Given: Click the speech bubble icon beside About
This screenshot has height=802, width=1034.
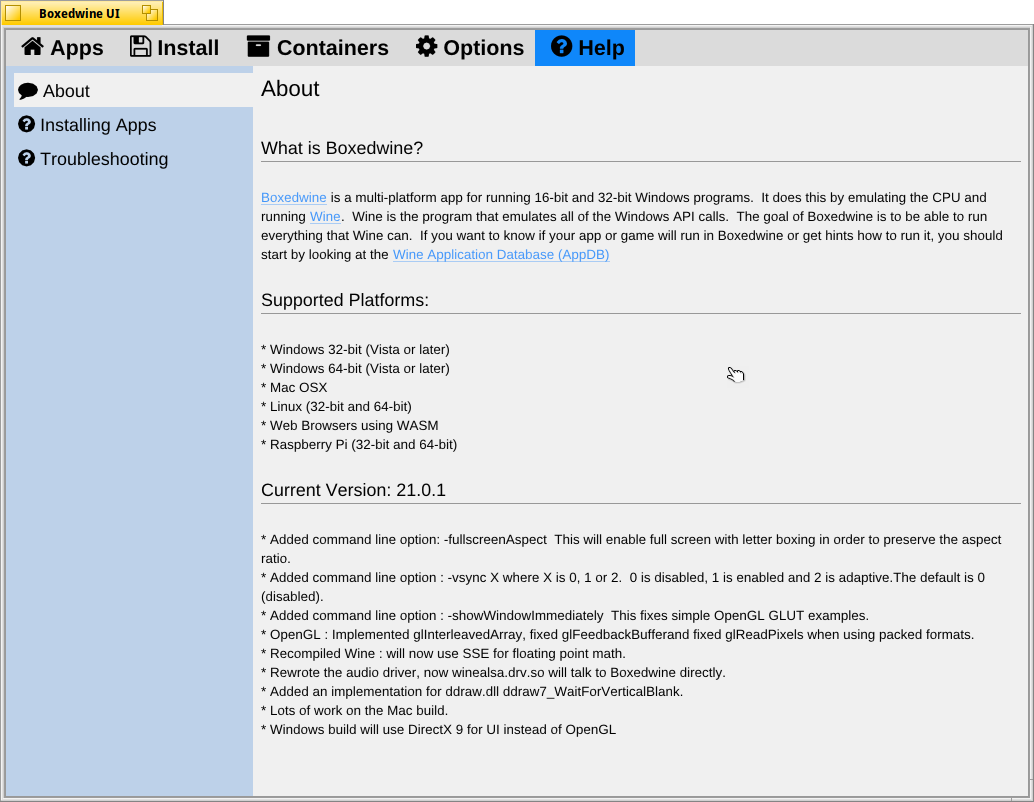Looking at the screenshot, I should [x=28, y=91].
